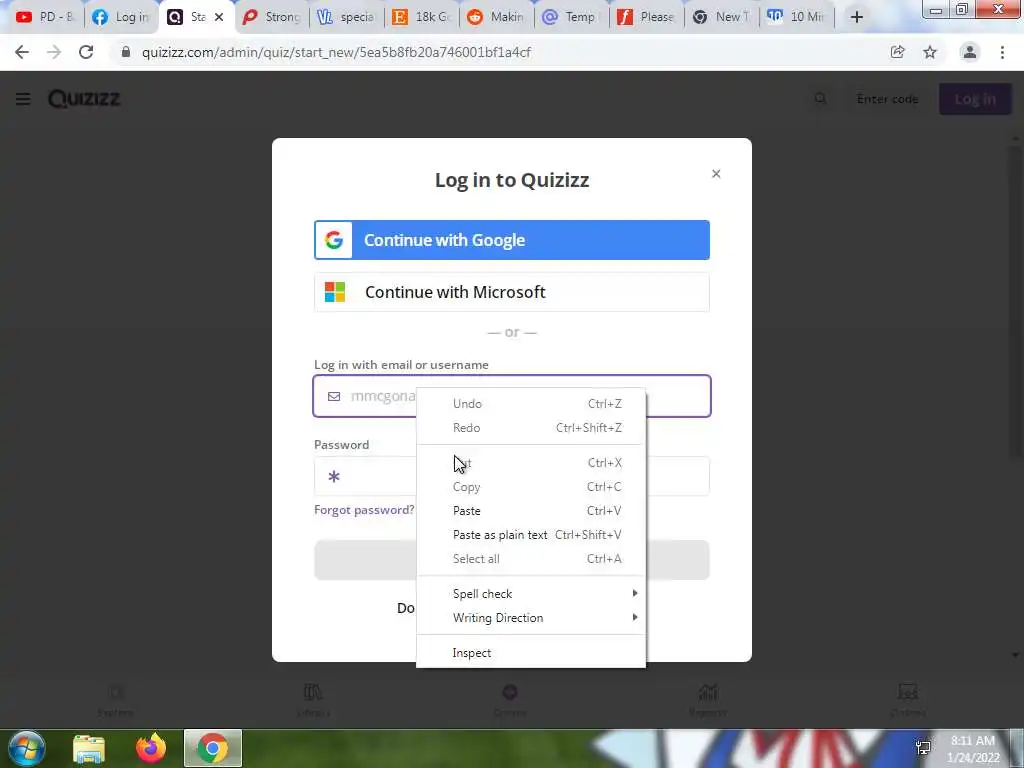Switch to the Facebook Log in tab
The height and width of the screenshot is (768, 1024).
click(x=121, y=17)
